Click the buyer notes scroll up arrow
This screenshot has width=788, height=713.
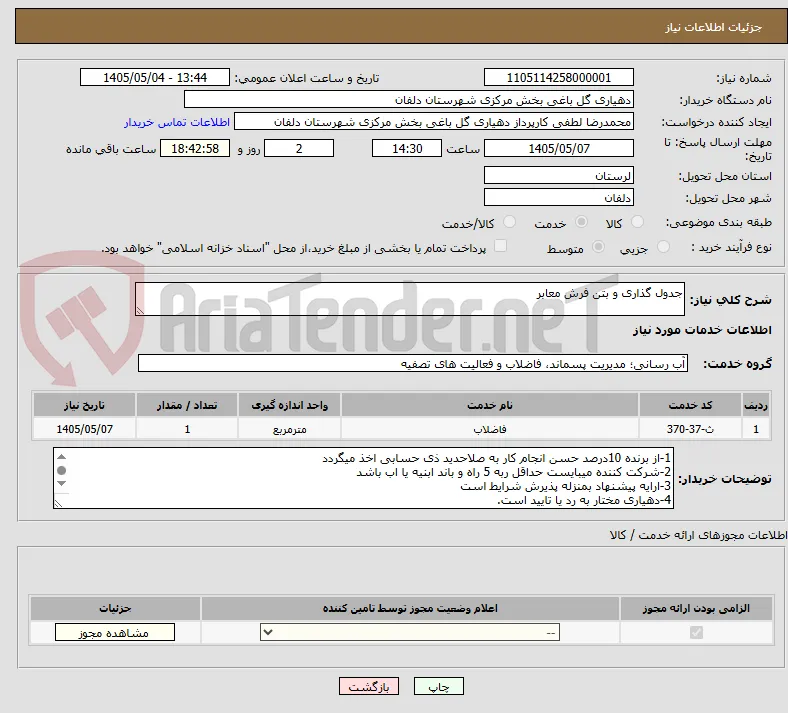[x=61, y=457]
